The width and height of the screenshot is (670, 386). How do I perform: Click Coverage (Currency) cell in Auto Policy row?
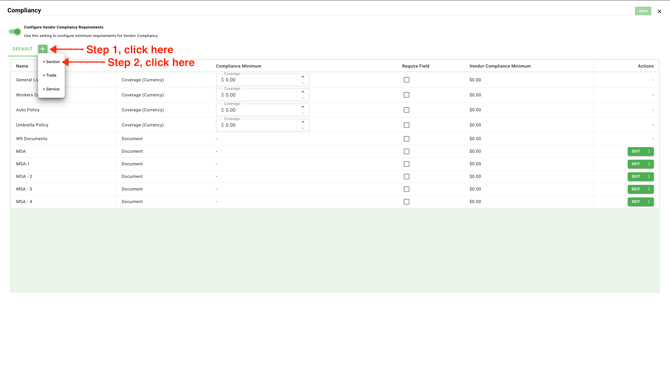click(x=143, y=110)
